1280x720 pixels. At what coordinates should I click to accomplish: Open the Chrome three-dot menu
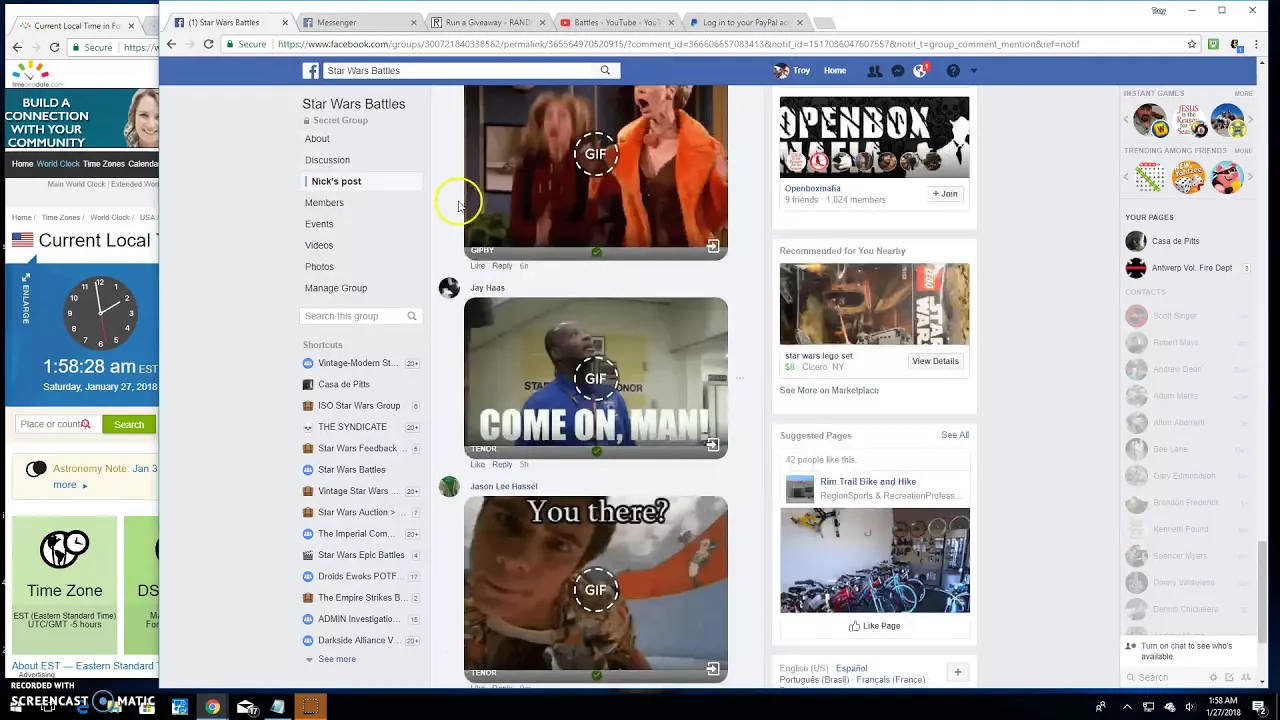tap(1254, 44)
